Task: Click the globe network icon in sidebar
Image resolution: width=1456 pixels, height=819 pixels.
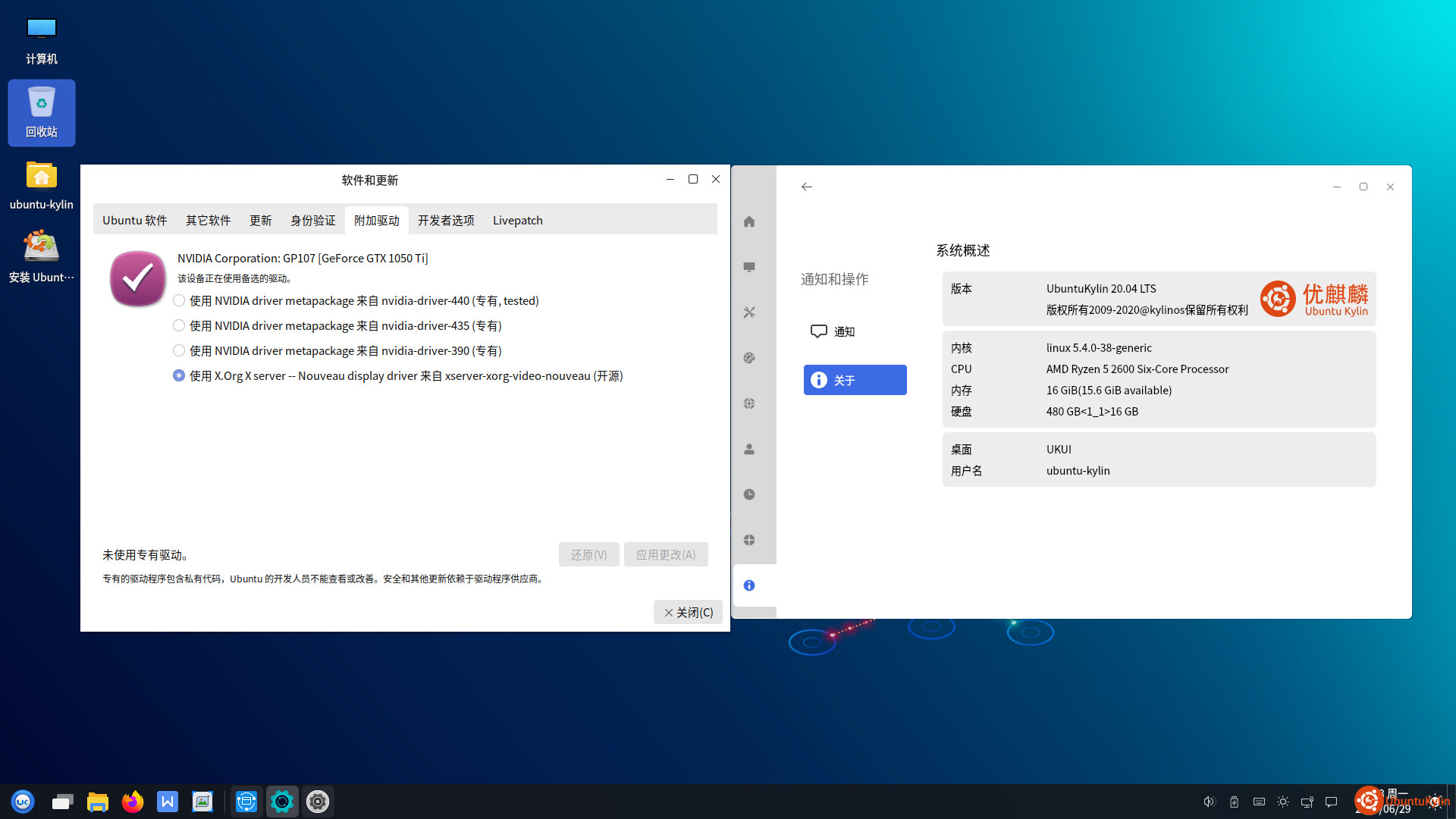Action: [749, 403]
